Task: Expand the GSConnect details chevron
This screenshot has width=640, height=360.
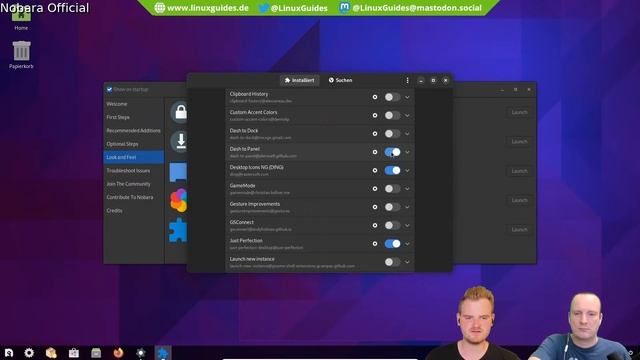Action: tap(407, 226)
